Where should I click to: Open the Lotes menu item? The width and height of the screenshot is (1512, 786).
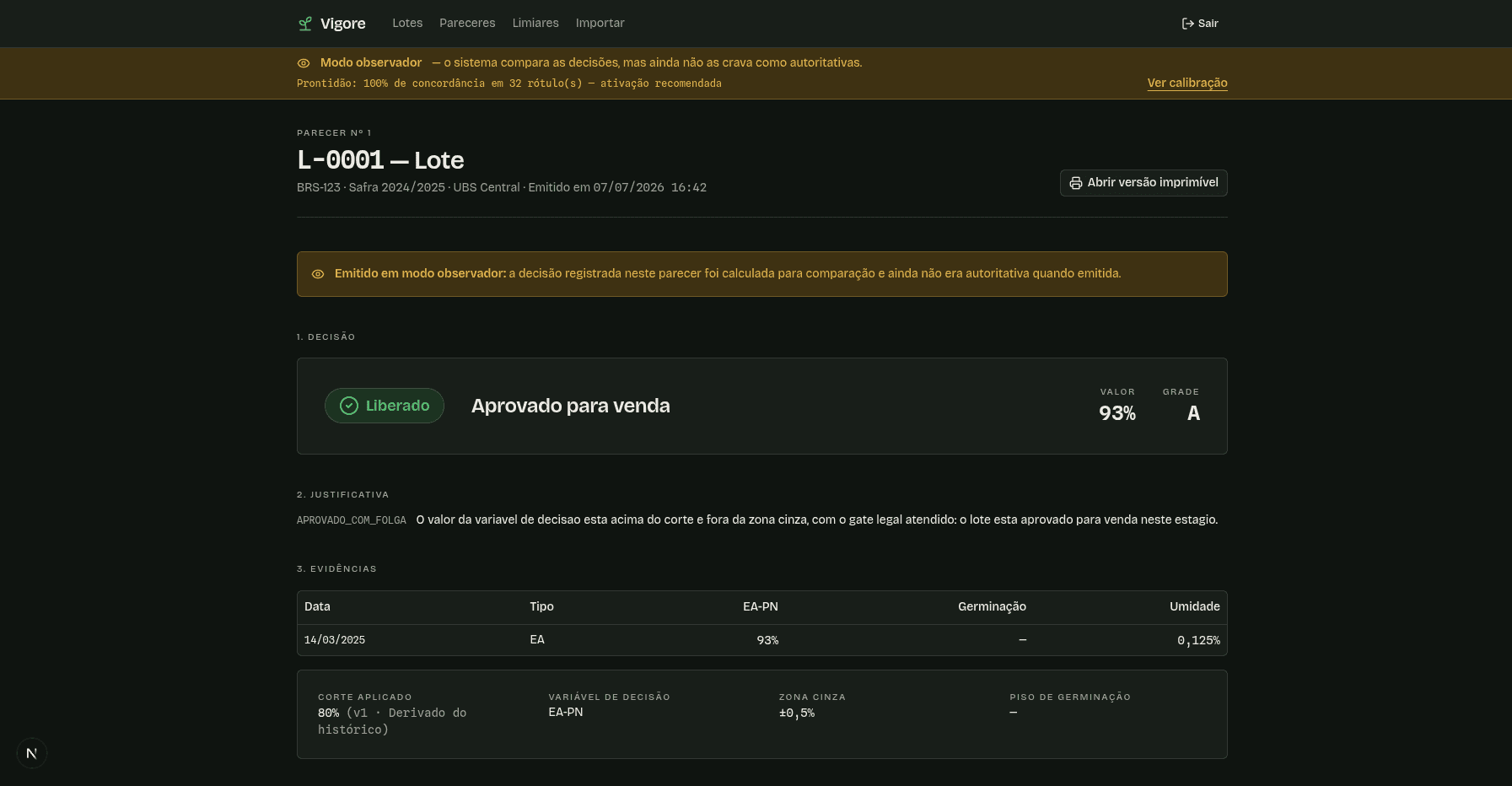(x=407, y=24)
